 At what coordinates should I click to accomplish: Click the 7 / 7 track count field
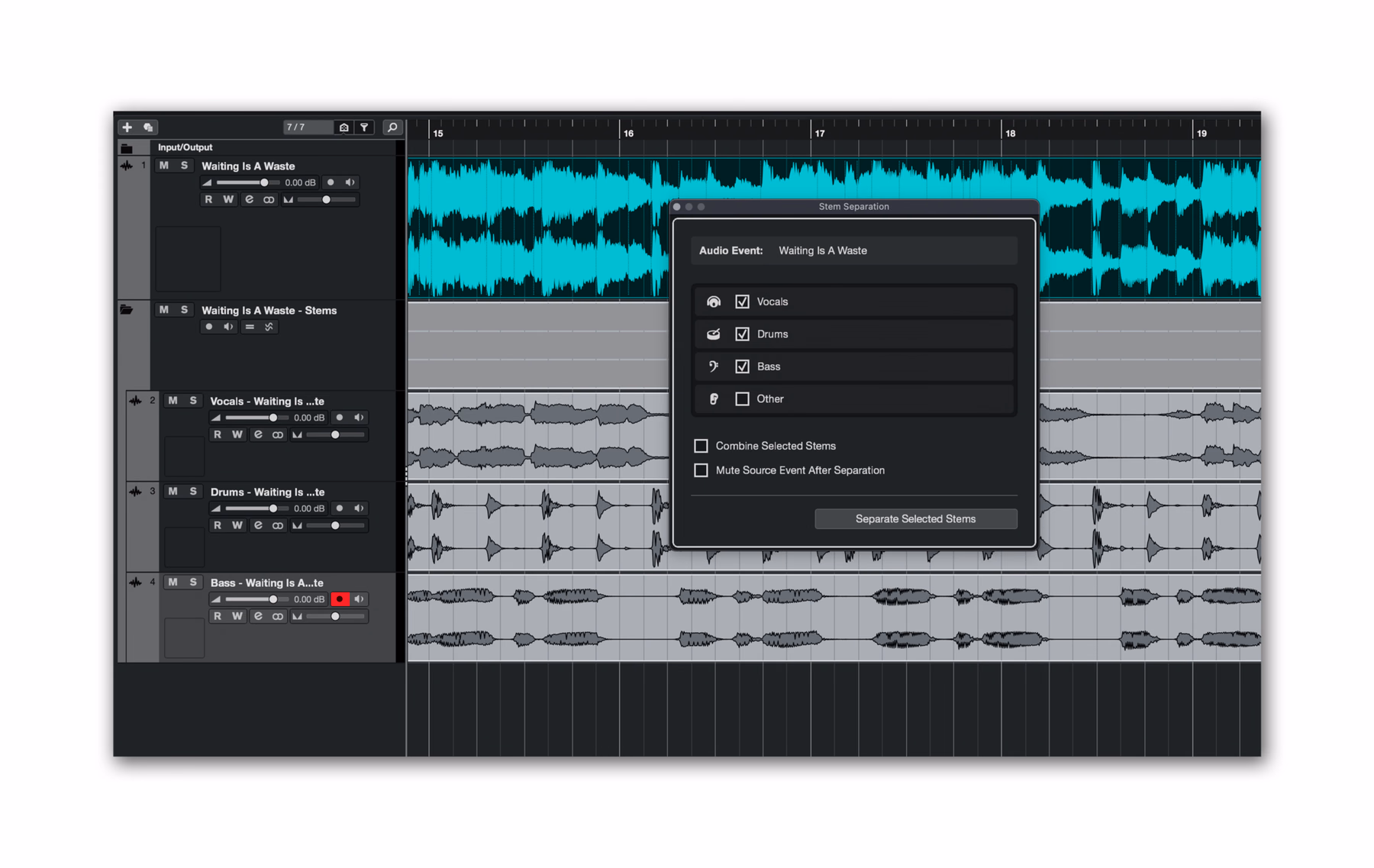(308, 127)
